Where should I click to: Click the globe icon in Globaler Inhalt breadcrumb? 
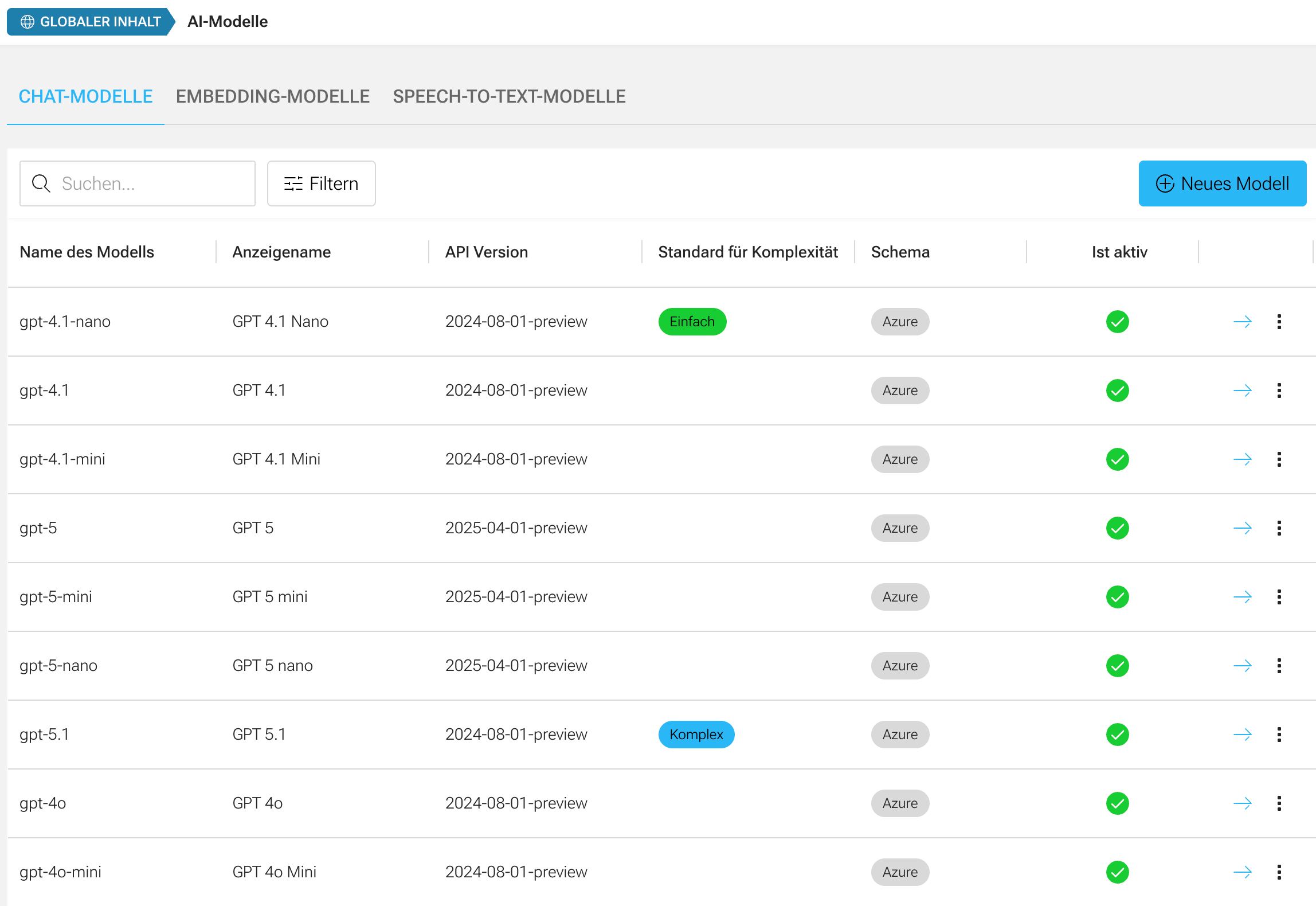[x=27, y=22]
